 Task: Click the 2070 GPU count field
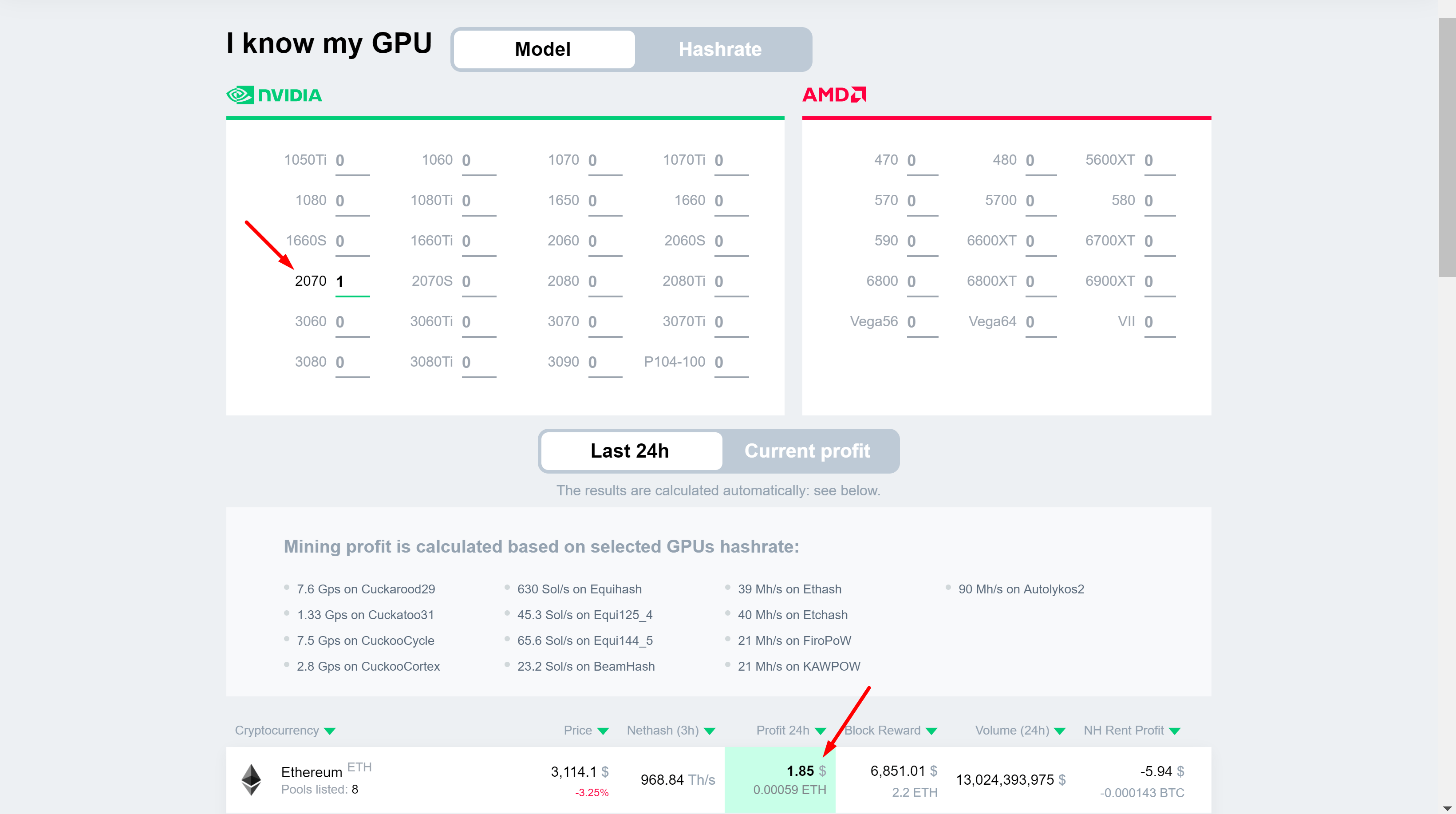pyautogui.click(x=351, y=281)
